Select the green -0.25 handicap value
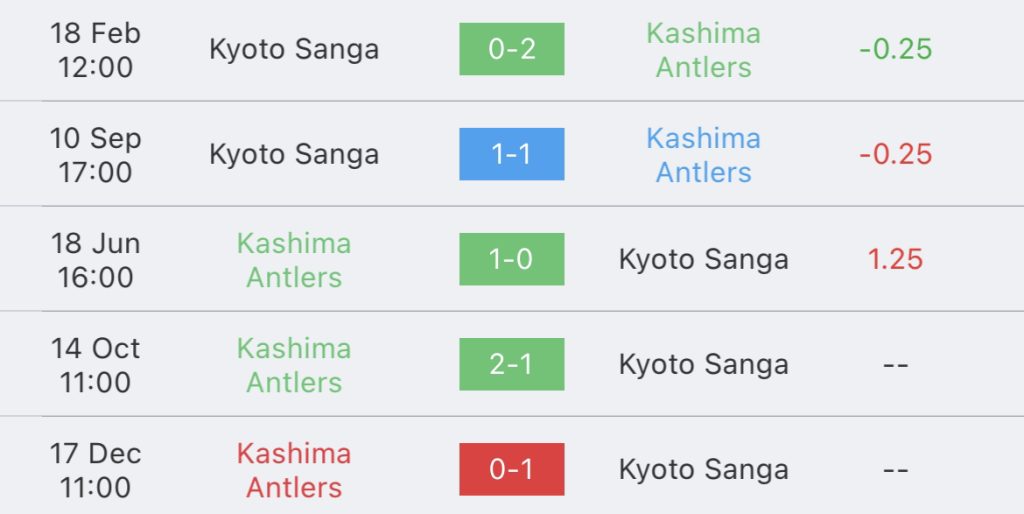The image size is (1024, 514). click(895, 50)
